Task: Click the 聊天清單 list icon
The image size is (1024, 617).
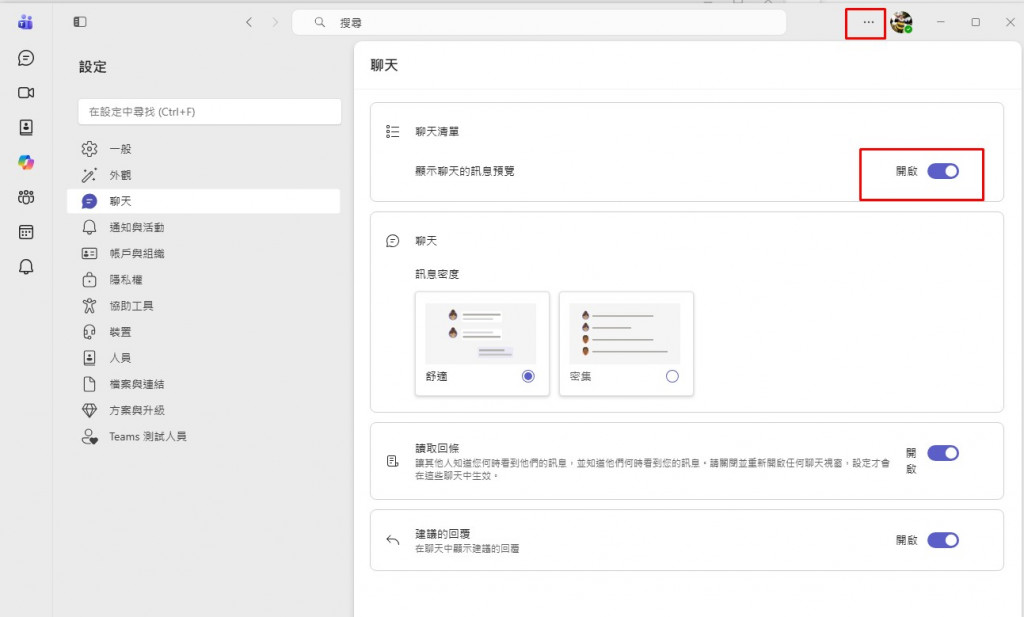Action: 392,132
